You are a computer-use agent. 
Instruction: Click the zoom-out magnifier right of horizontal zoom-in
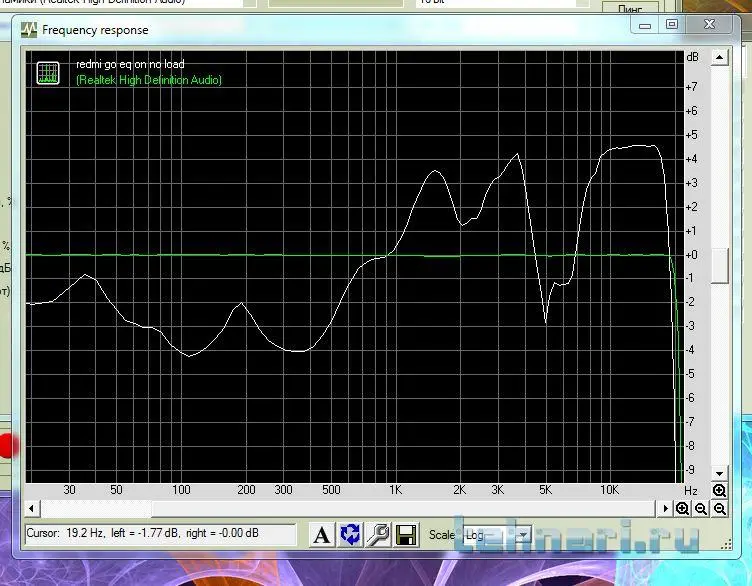[x=701, y=509]
